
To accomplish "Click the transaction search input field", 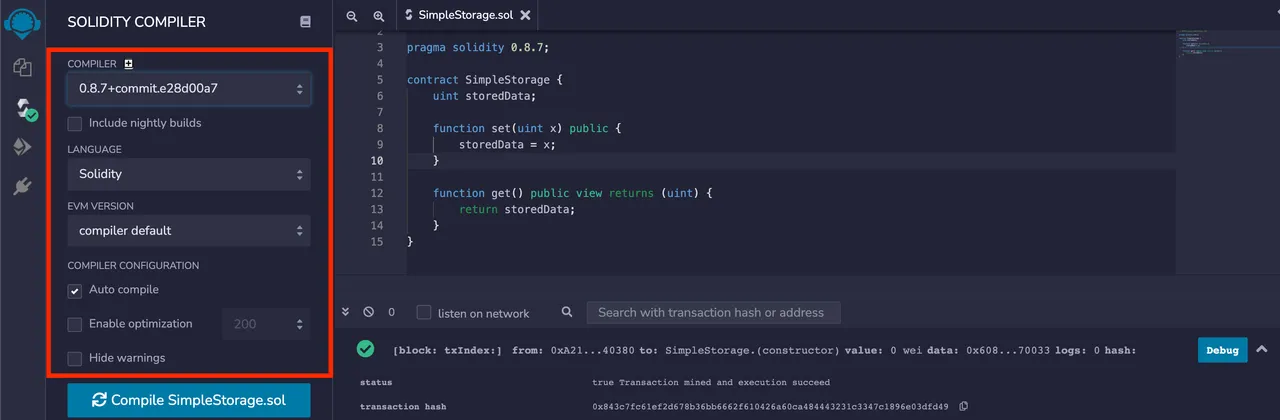I will 713,312.
